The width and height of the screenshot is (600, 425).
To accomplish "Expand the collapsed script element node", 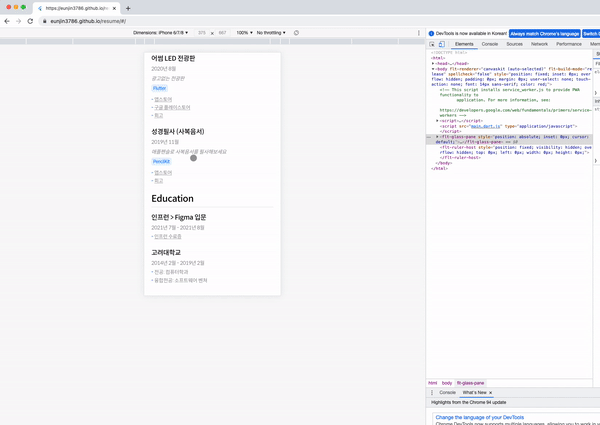I will pyautogui.click(x=437, y=120).
